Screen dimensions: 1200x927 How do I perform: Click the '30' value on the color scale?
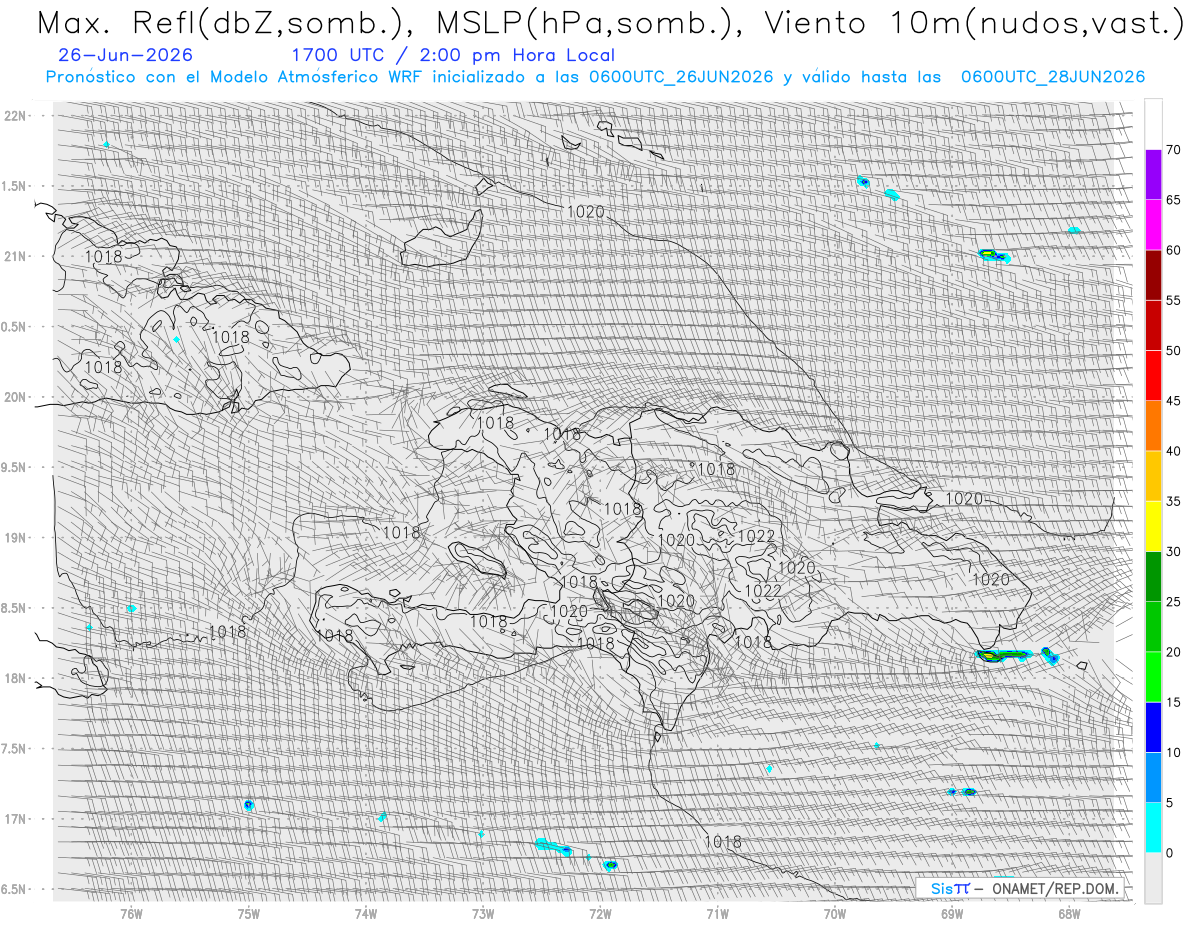pyautogui.click(x=1174, y=551)
